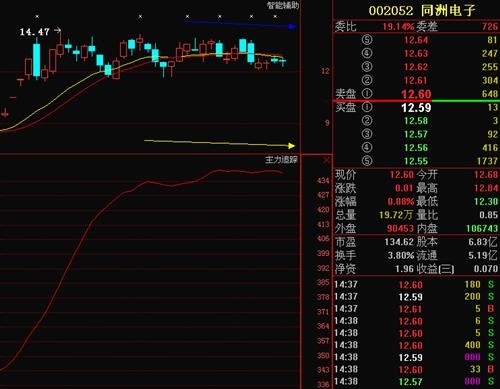This screenshot has height=389, width=500.
Task: Click the 434 level on the indicator axis
Action: click(323, 181)
